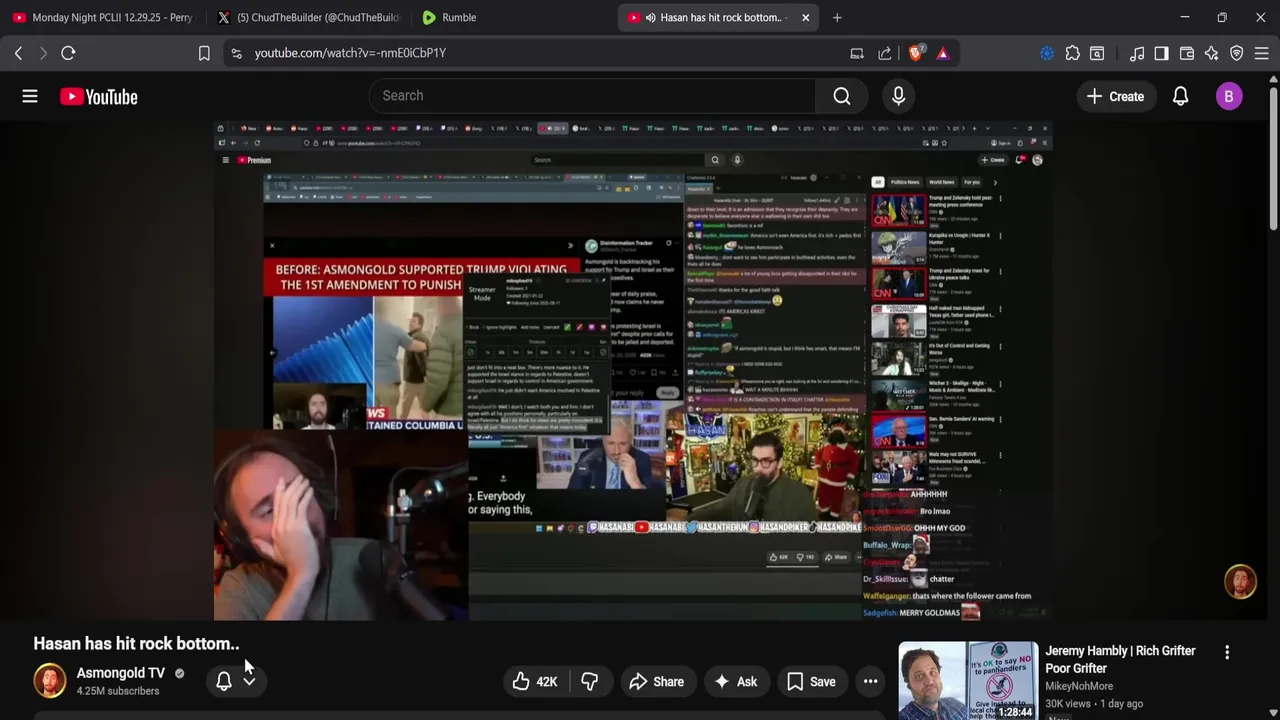Toggle the browser sidebar panel
This screenshot has width=1280, height=720.
pyautogui.click(x=1161, y=53)
